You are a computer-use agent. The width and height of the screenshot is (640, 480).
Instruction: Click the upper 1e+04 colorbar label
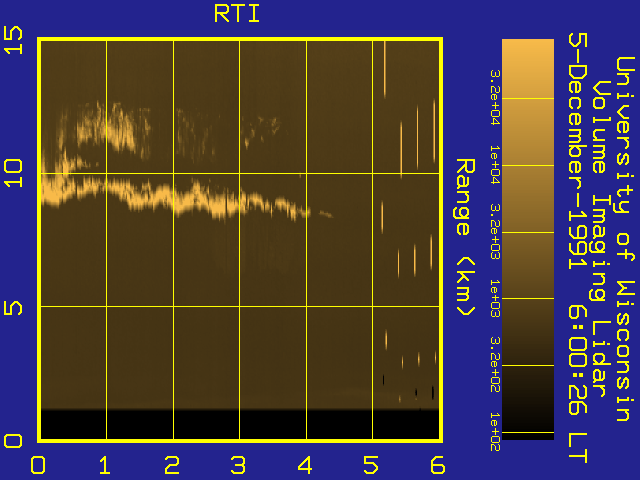(495, 164)
